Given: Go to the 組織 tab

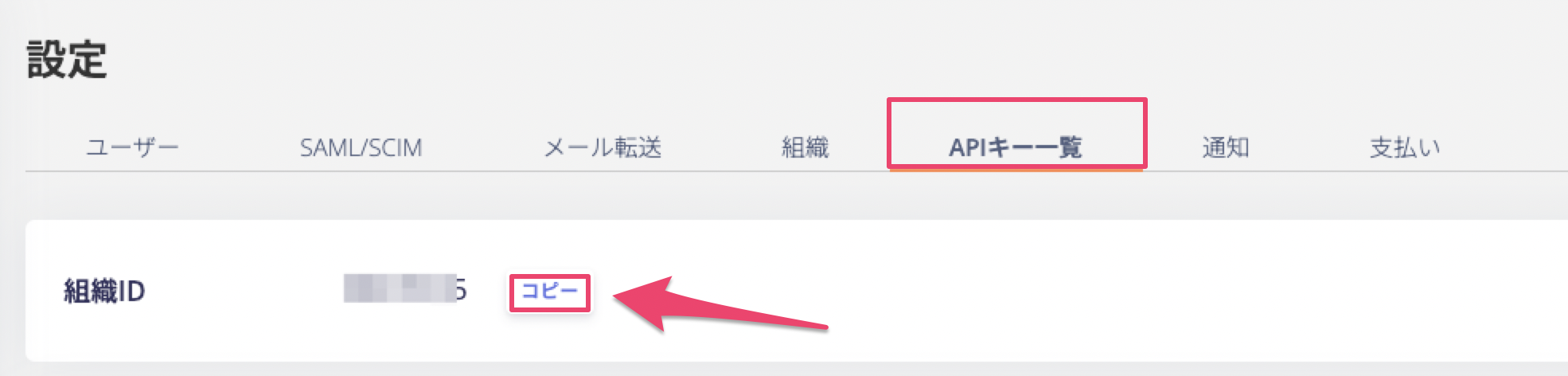Looking at the screenshot, I should click(x=805, y=147).
